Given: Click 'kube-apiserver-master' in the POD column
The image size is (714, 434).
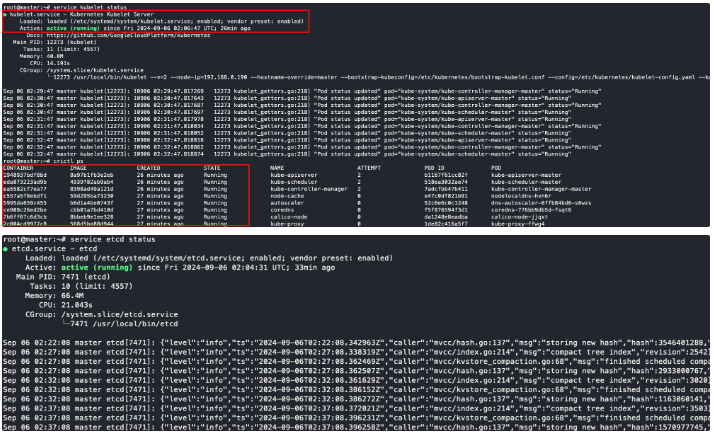Looking at the screenshot, I should pos(526,175).
